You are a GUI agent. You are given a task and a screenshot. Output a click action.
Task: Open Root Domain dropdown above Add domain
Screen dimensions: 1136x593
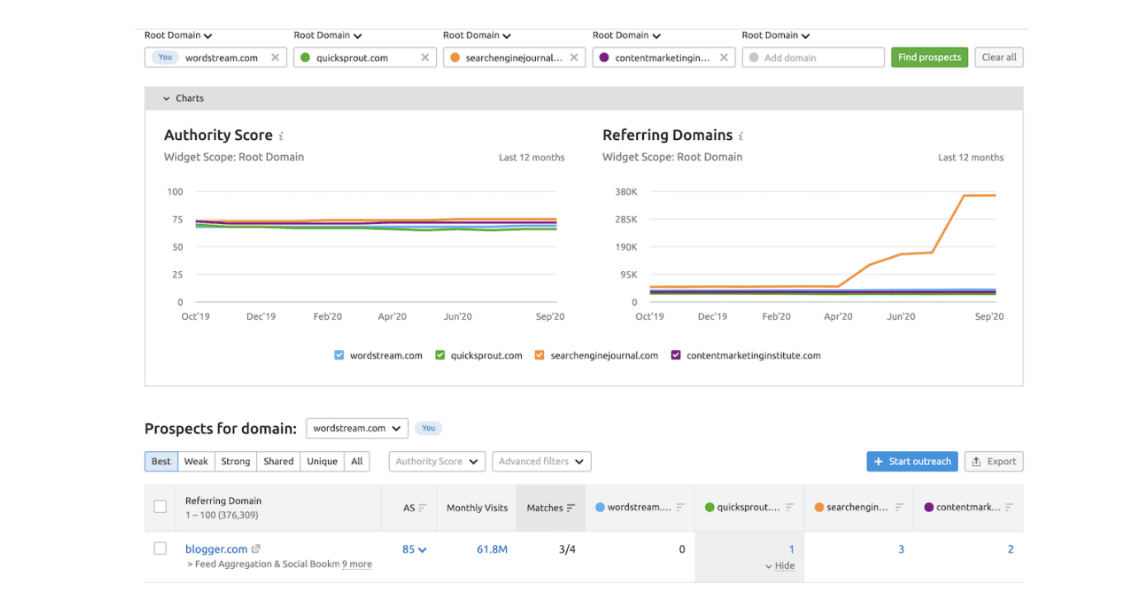pyautogui.click(x=775, y=35)
